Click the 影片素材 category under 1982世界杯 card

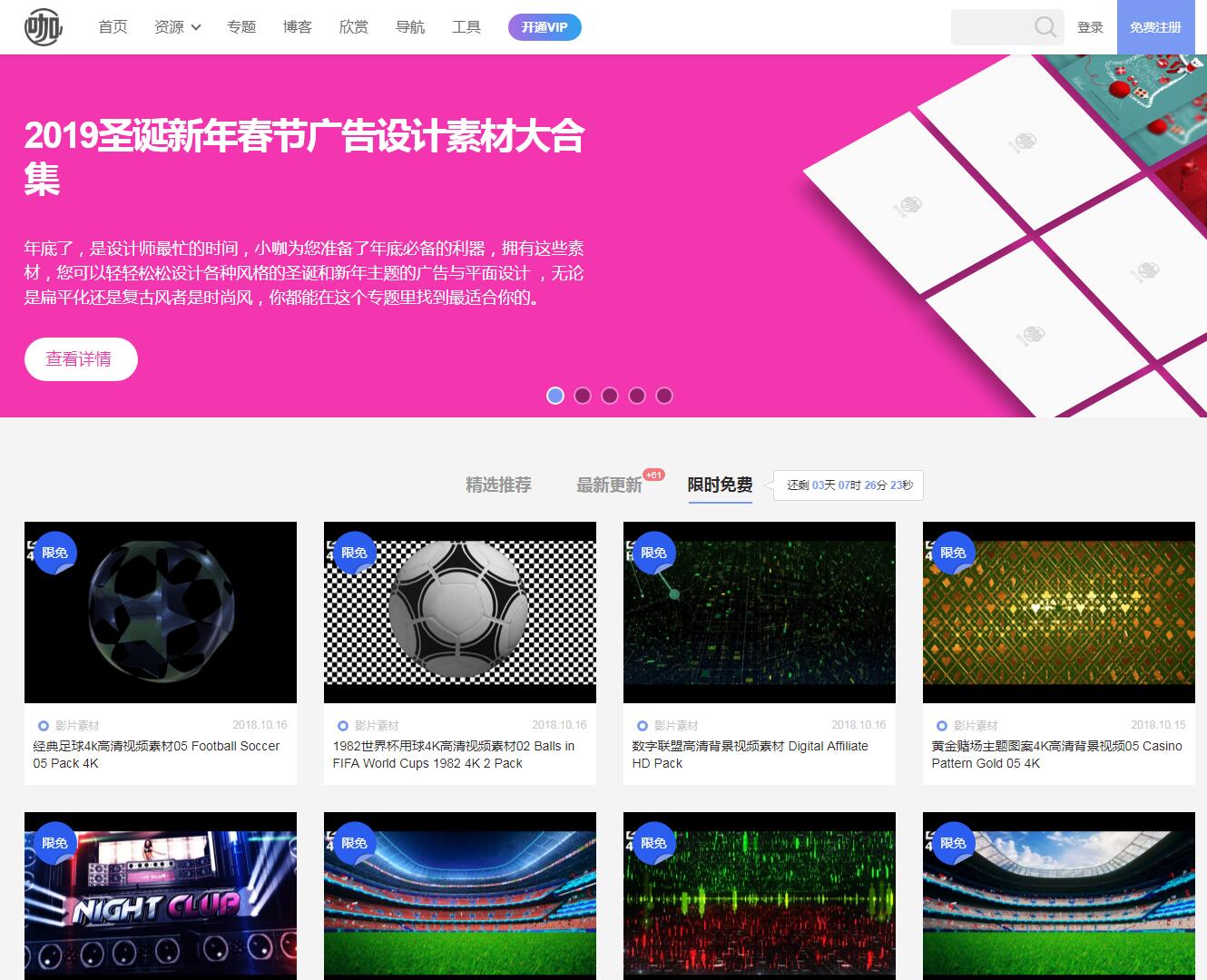377,726
